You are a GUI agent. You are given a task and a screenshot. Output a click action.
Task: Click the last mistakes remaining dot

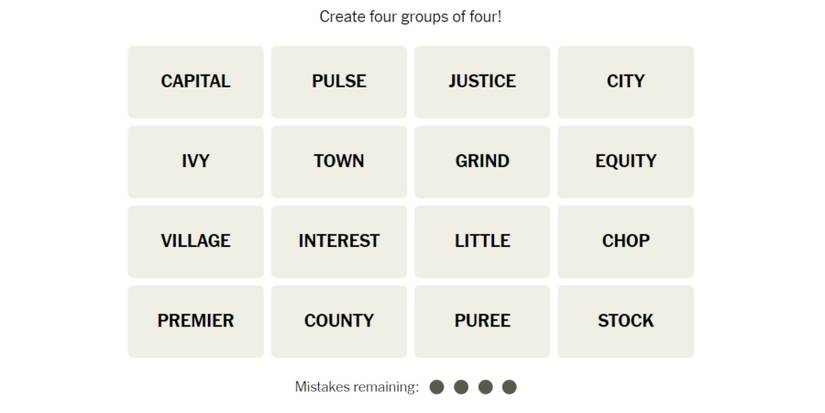coord(509,387)
